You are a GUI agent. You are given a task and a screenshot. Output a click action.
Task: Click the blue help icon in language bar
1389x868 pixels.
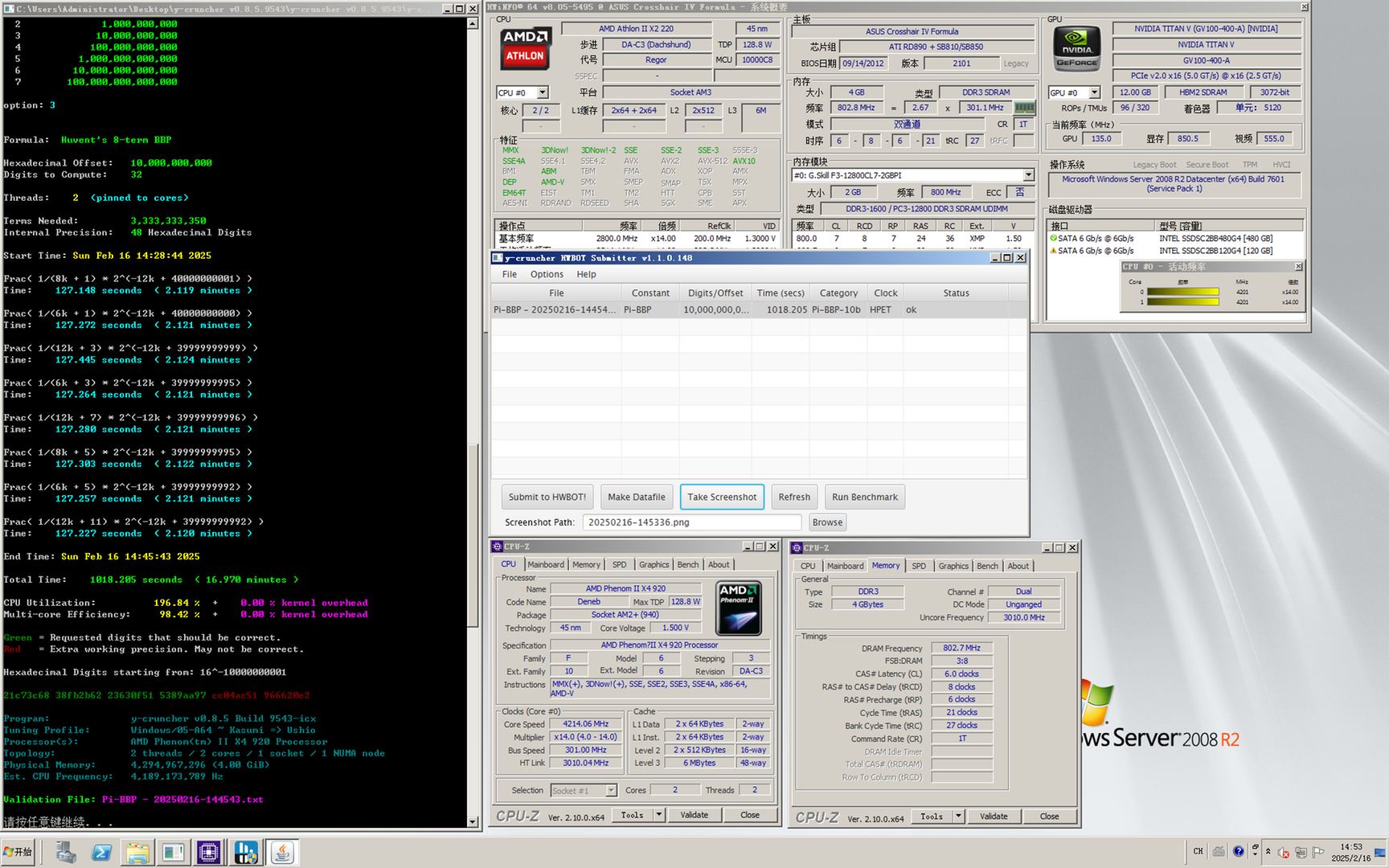[1239, 851]
